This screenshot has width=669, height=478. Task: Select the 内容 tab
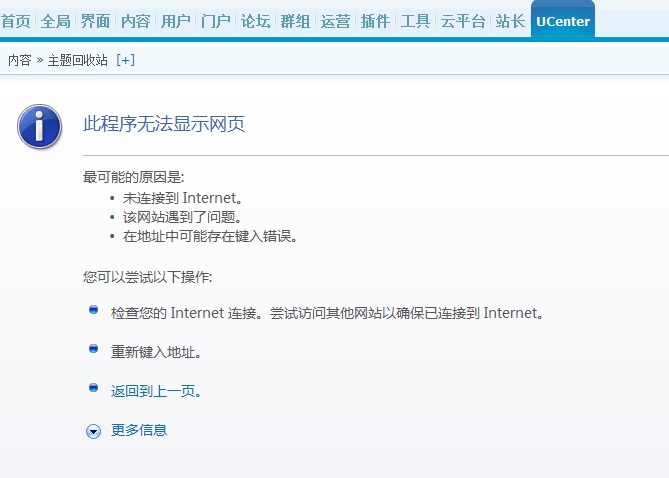pos(135,21)
